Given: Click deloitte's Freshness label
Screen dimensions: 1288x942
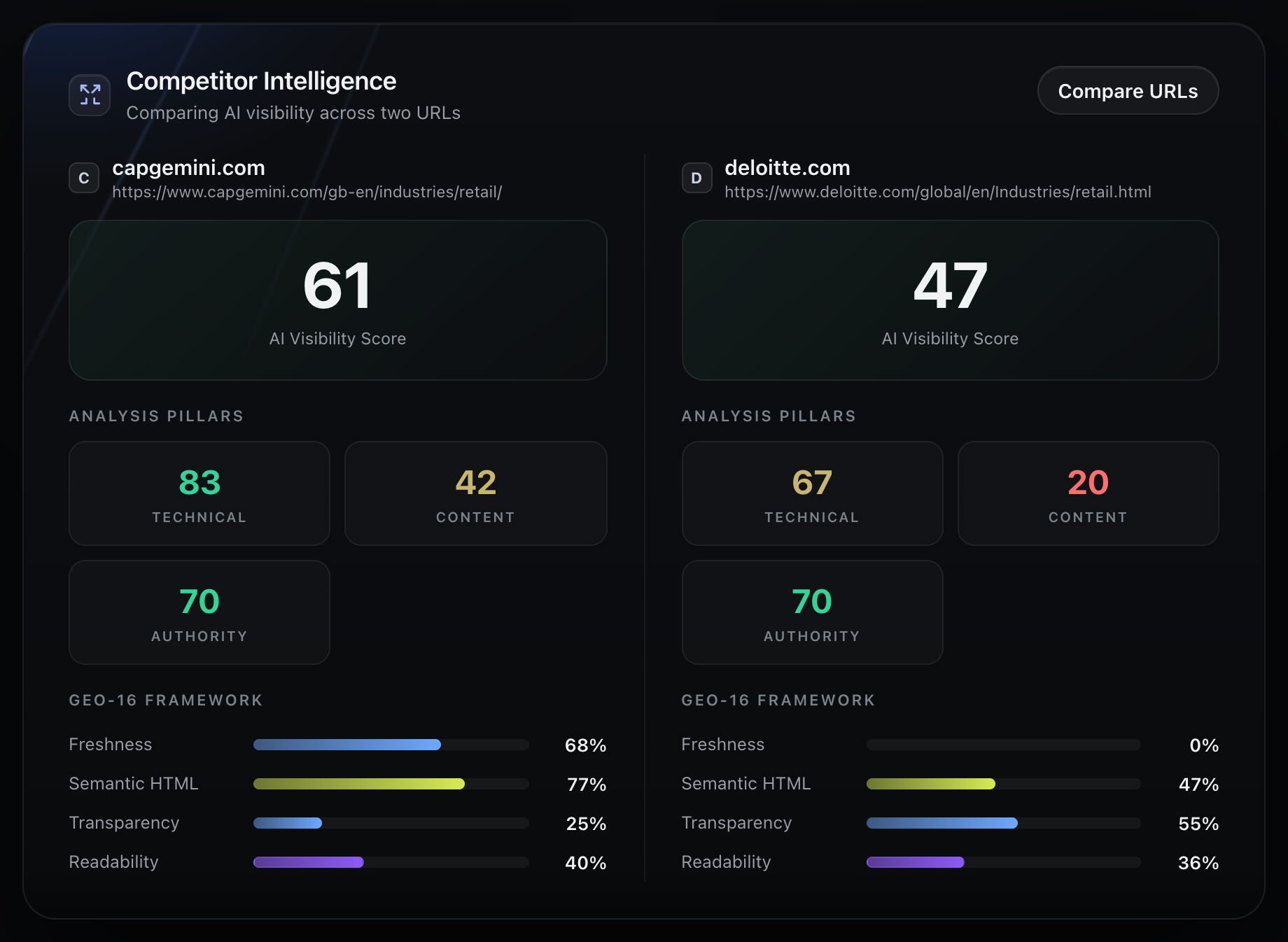Looking at the screenshot, I should pyautogui.click(x=723, y=745).
